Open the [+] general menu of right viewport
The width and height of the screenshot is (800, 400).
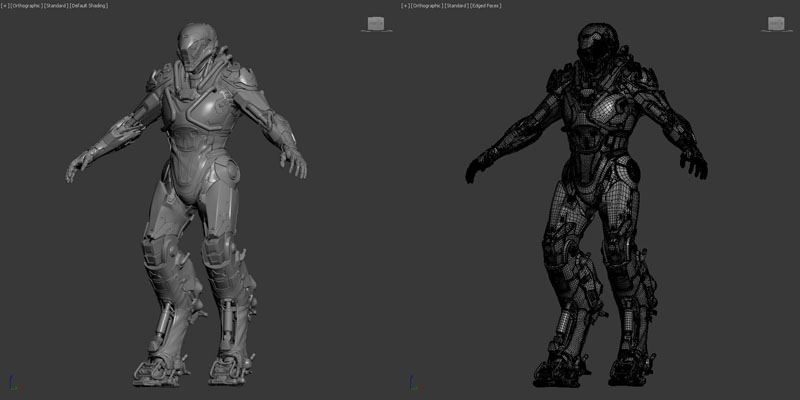[x=404, y=5]
